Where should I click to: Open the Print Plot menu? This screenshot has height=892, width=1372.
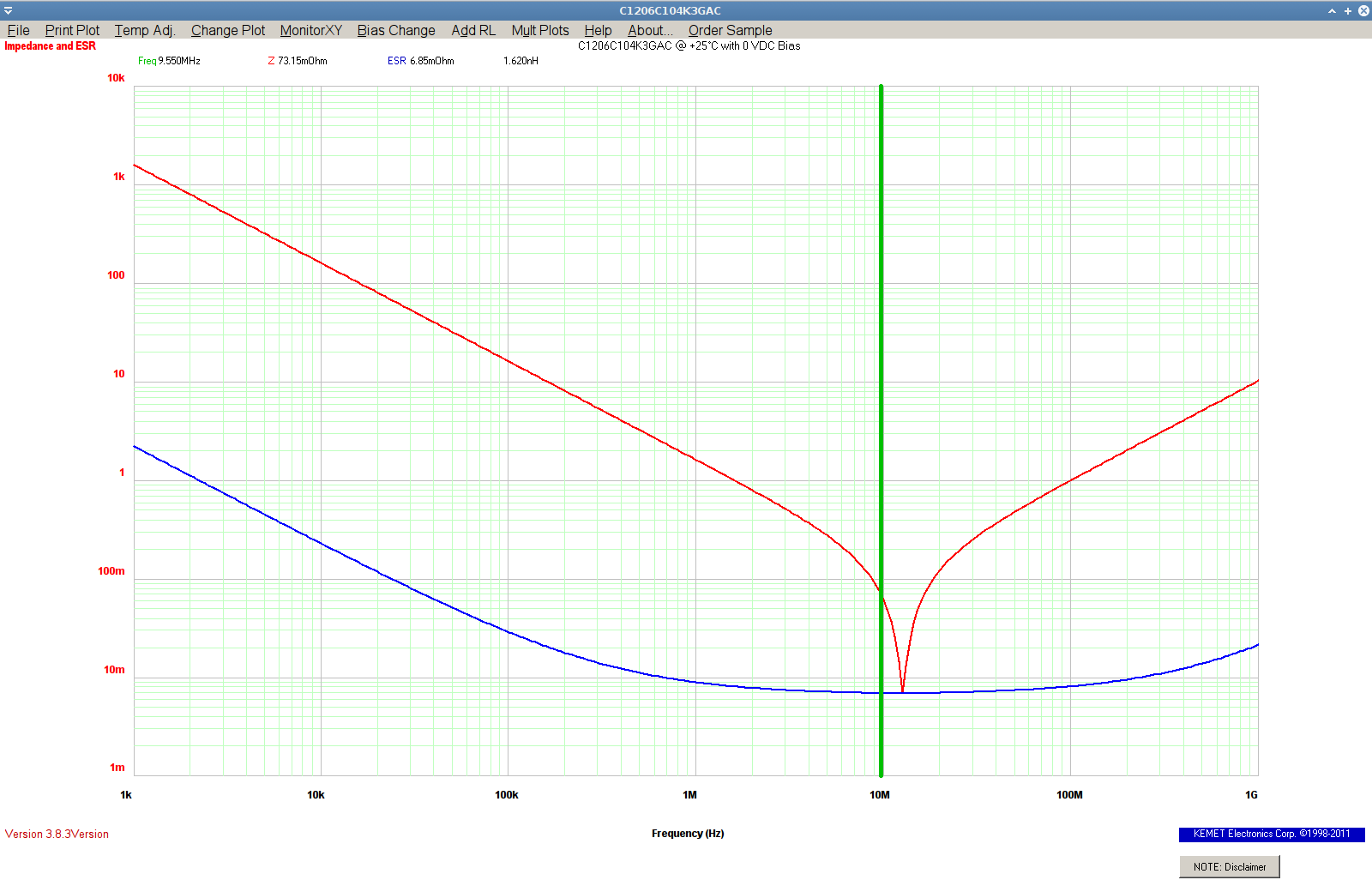pyautogui.click(x=72, y=30)
